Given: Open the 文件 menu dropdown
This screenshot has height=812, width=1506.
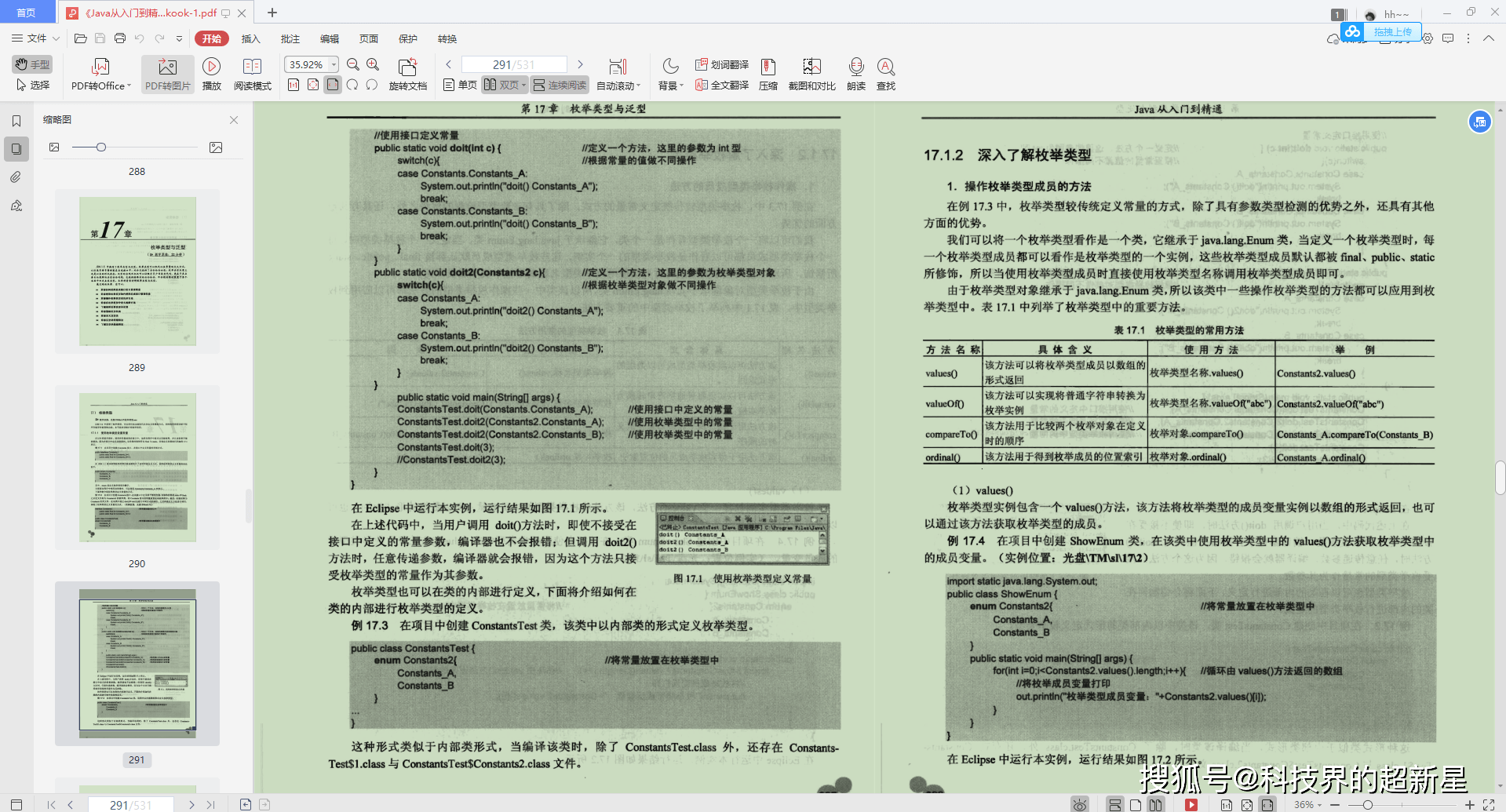Looking at the screenshot, I should 35,38.
